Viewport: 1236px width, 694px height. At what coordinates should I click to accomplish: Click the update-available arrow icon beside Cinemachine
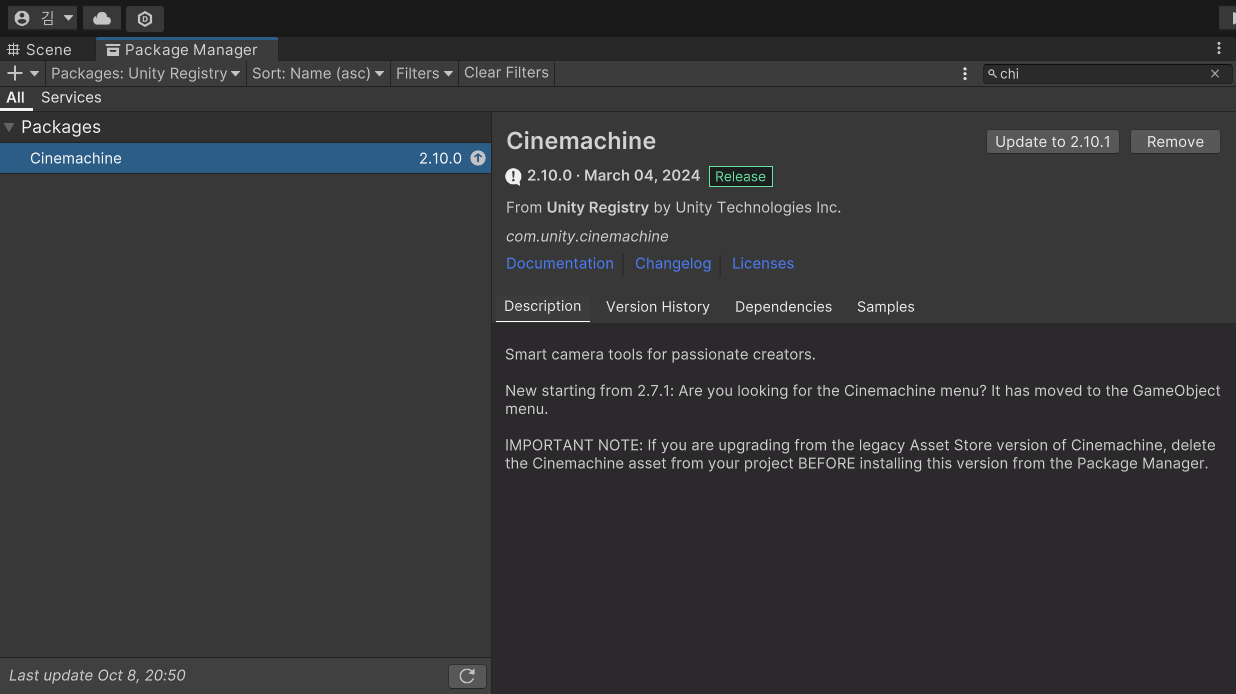478,158
